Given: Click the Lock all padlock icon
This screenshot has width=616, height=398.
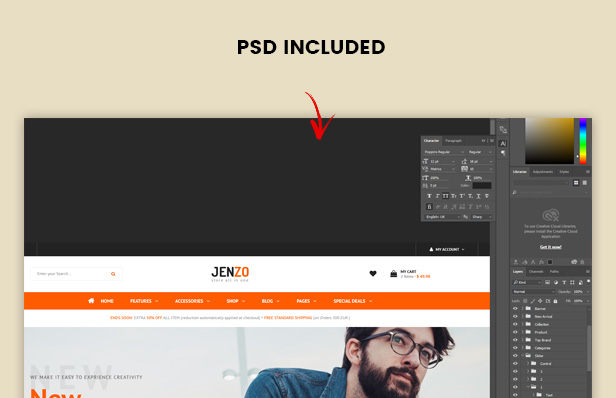Looking at the screenshot, I should tap(556, 301).
